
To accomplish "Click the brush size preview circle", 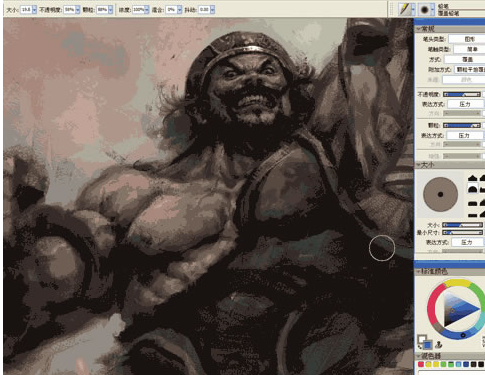I will tap(440, 194).
